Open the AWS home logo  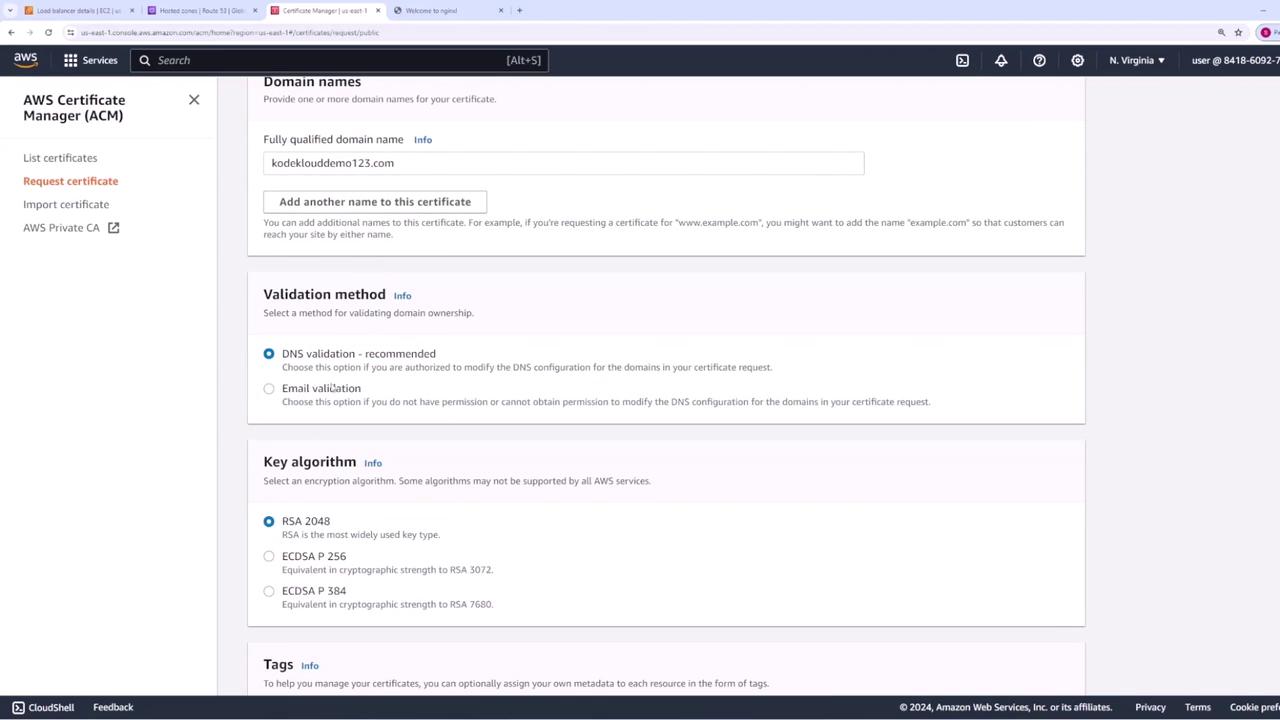pos(26,60)
